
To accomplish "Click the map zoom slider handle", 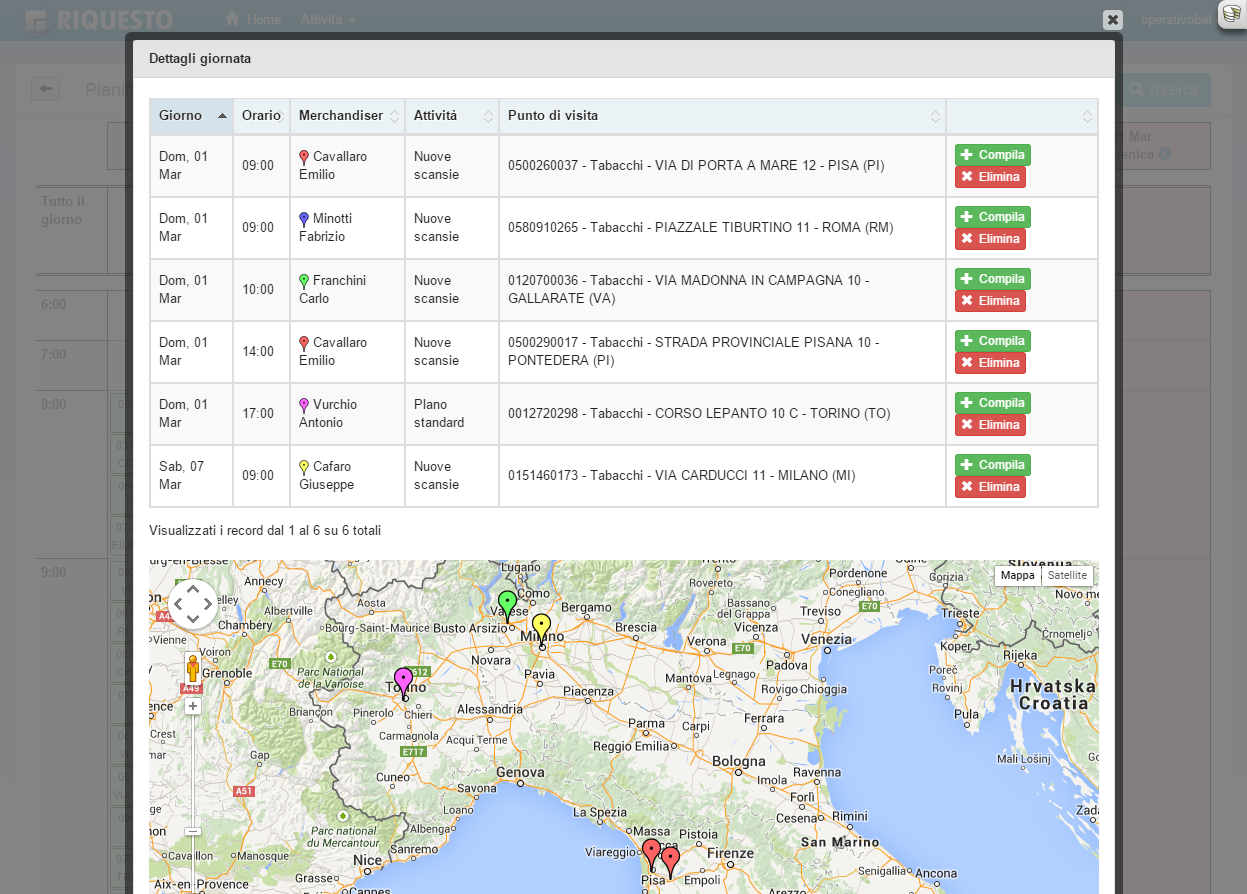I will pyautogui.click(x=193, y=831).
